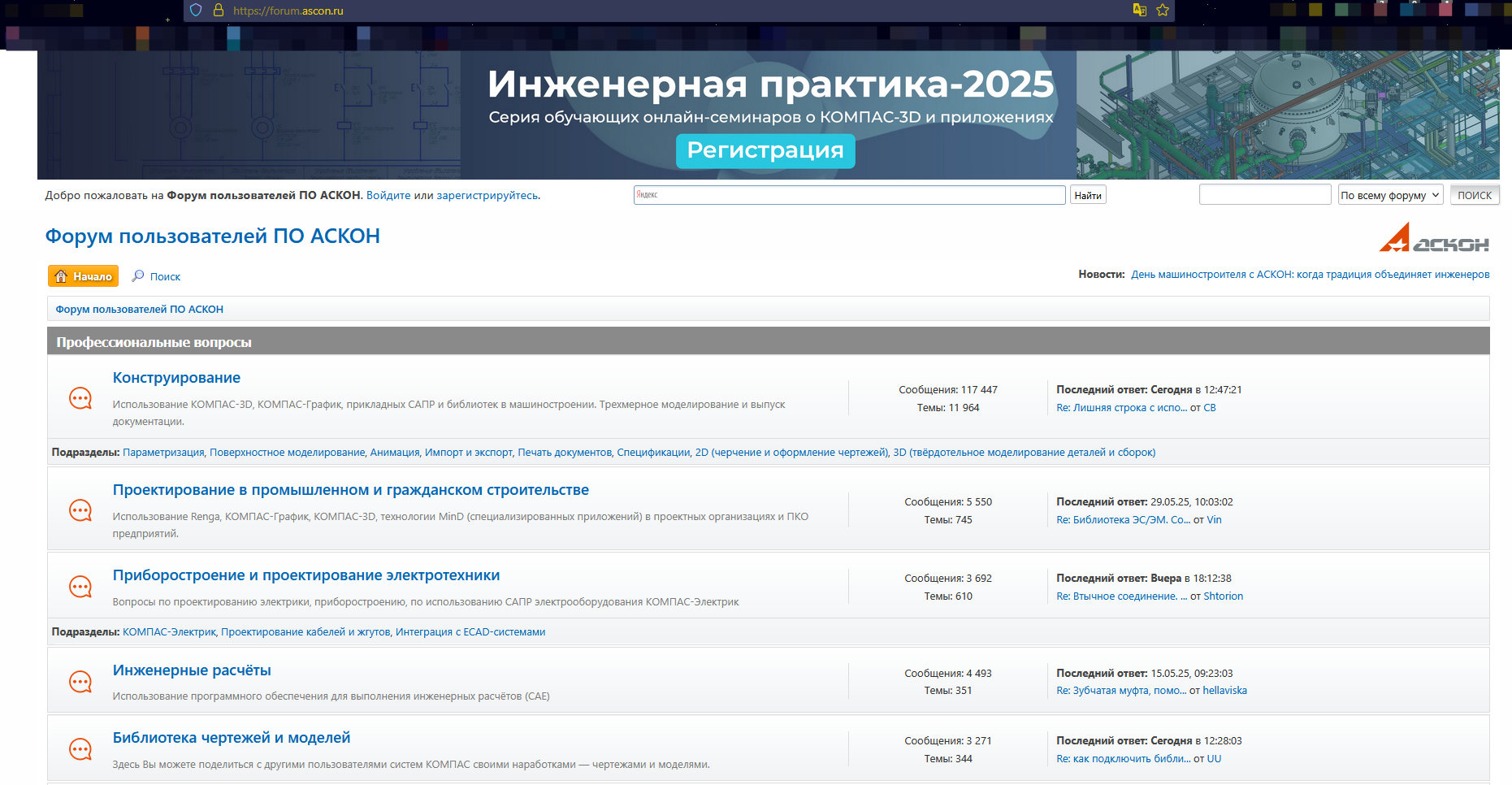The image size is (1512, 785).
Task: Click the Регистрация banner button
Action: pos(765,150)
